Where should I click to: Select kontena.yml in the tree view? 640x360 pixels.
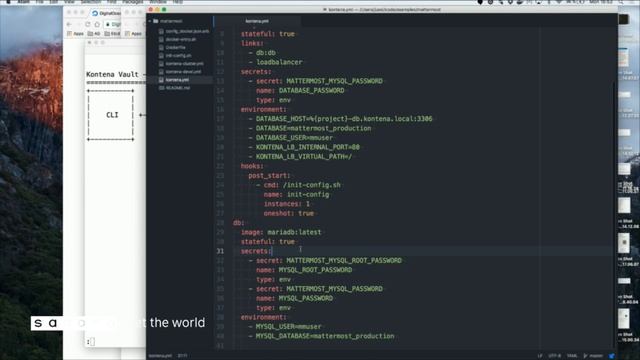point(177,80)
